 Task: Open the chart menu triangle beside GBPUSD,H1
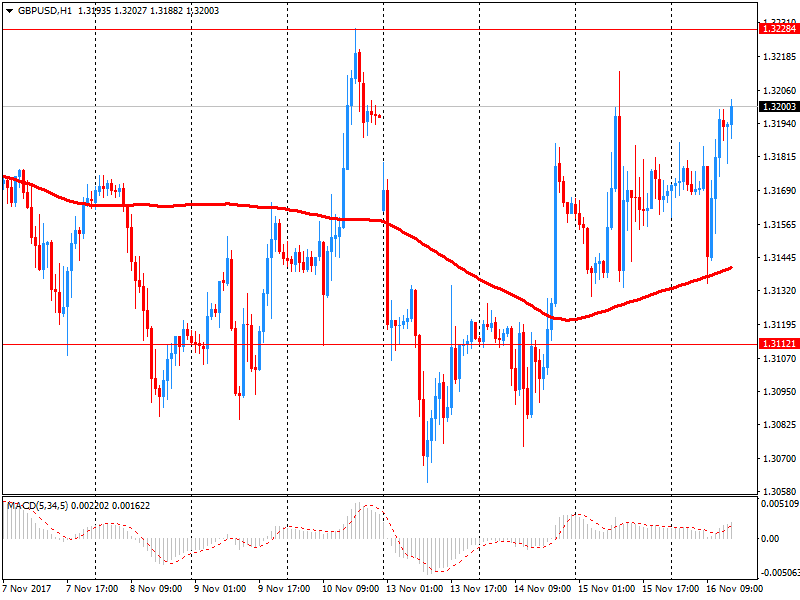click(9, 11)
